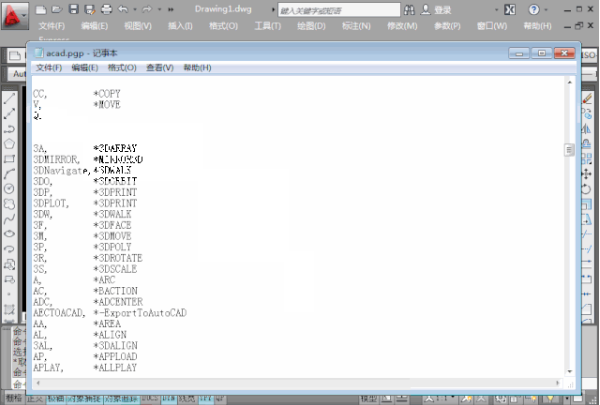Click the *3DPRINT text on 3DPLOT line
600x405 pixels.
pyautogui.click(x=115, y=203)
